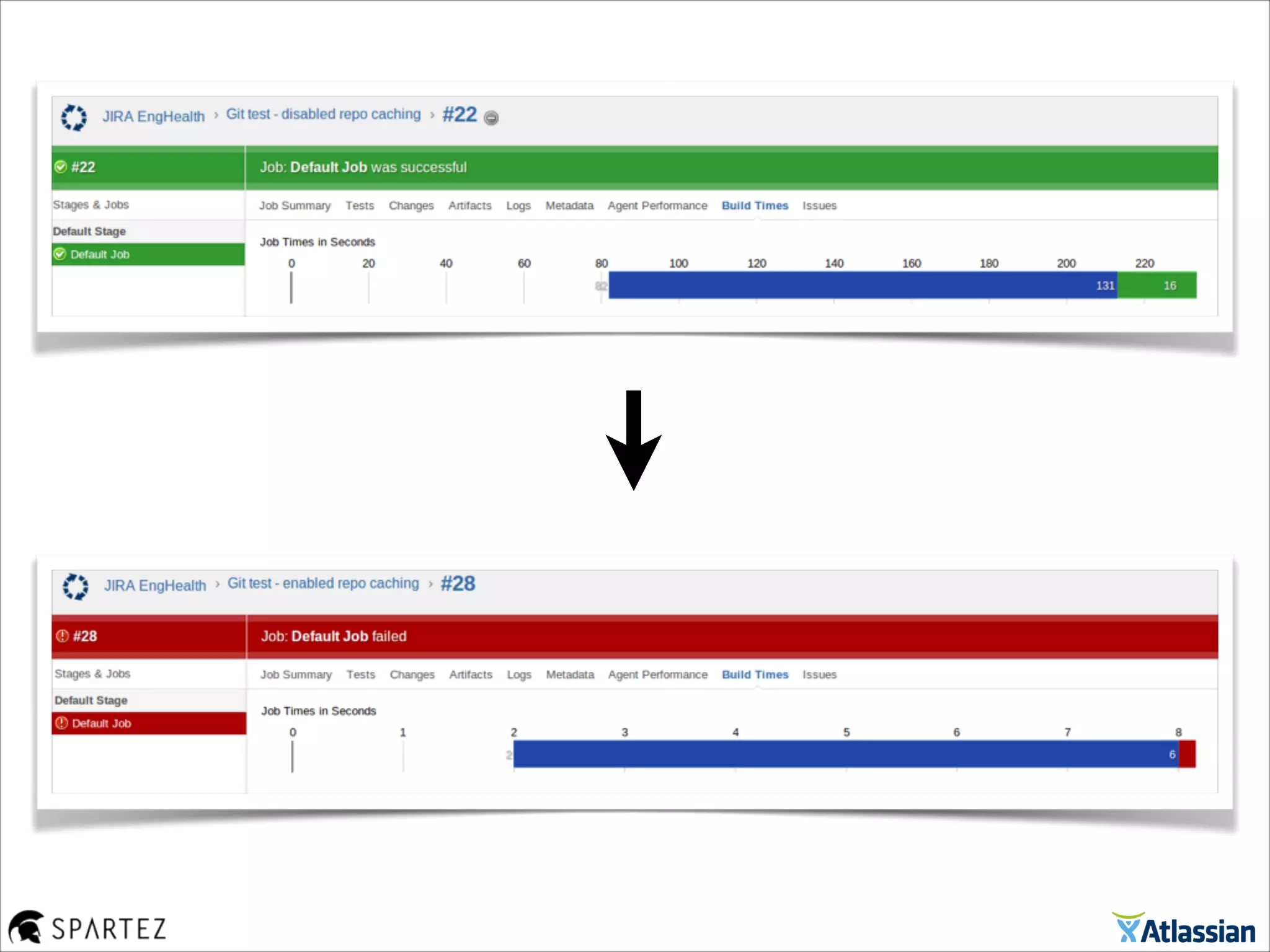Click green 16 seconds bar segment
The image size is (1270, 952).
tap(1157, 286)
